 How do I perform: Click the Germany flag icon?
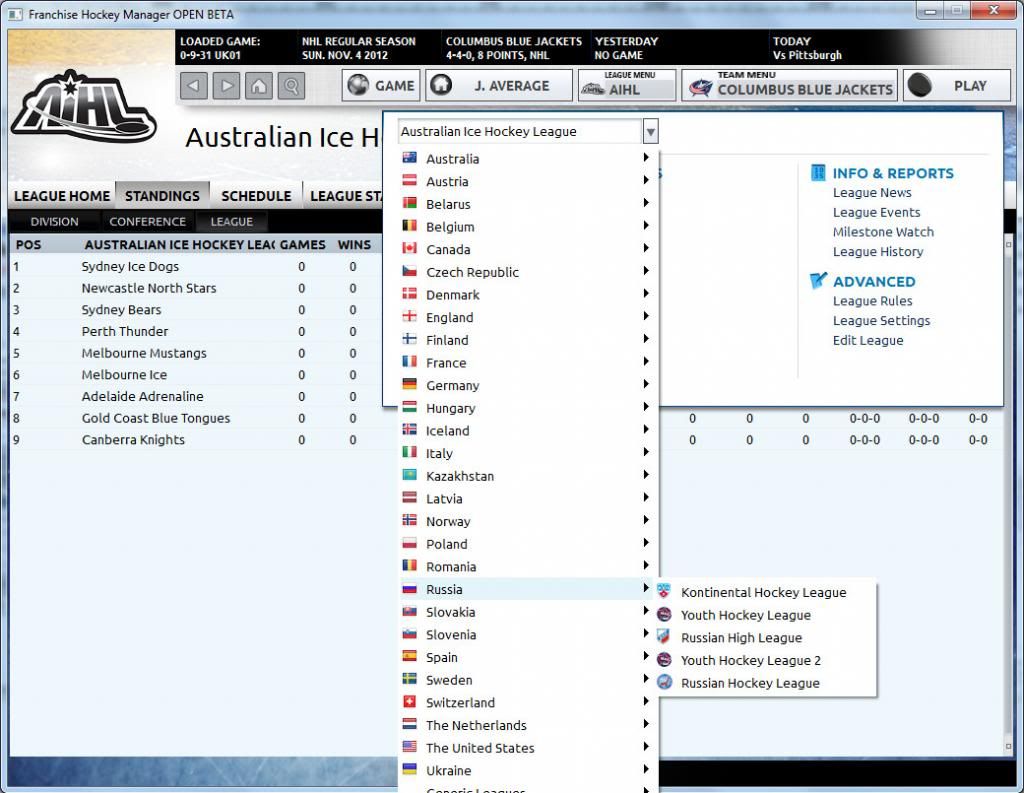409,384
